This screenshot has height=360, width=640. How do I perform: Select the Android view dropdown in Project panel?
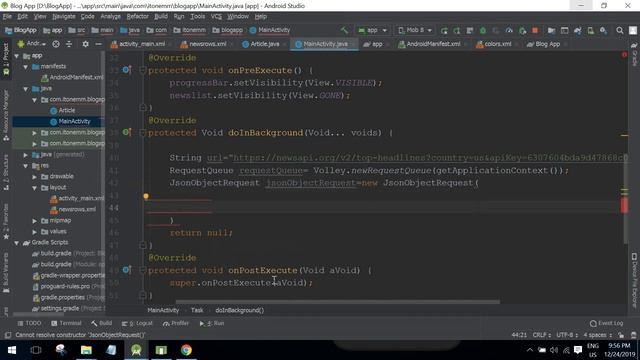(x=32, y=44)
